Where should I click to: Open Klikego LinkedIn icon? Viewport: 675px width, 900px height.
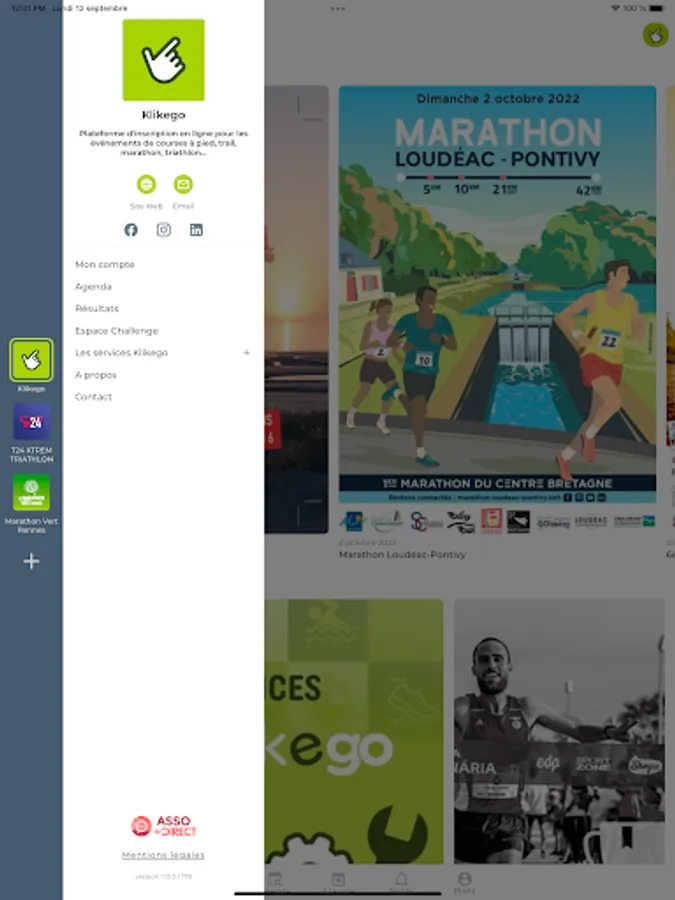[196, 230]
